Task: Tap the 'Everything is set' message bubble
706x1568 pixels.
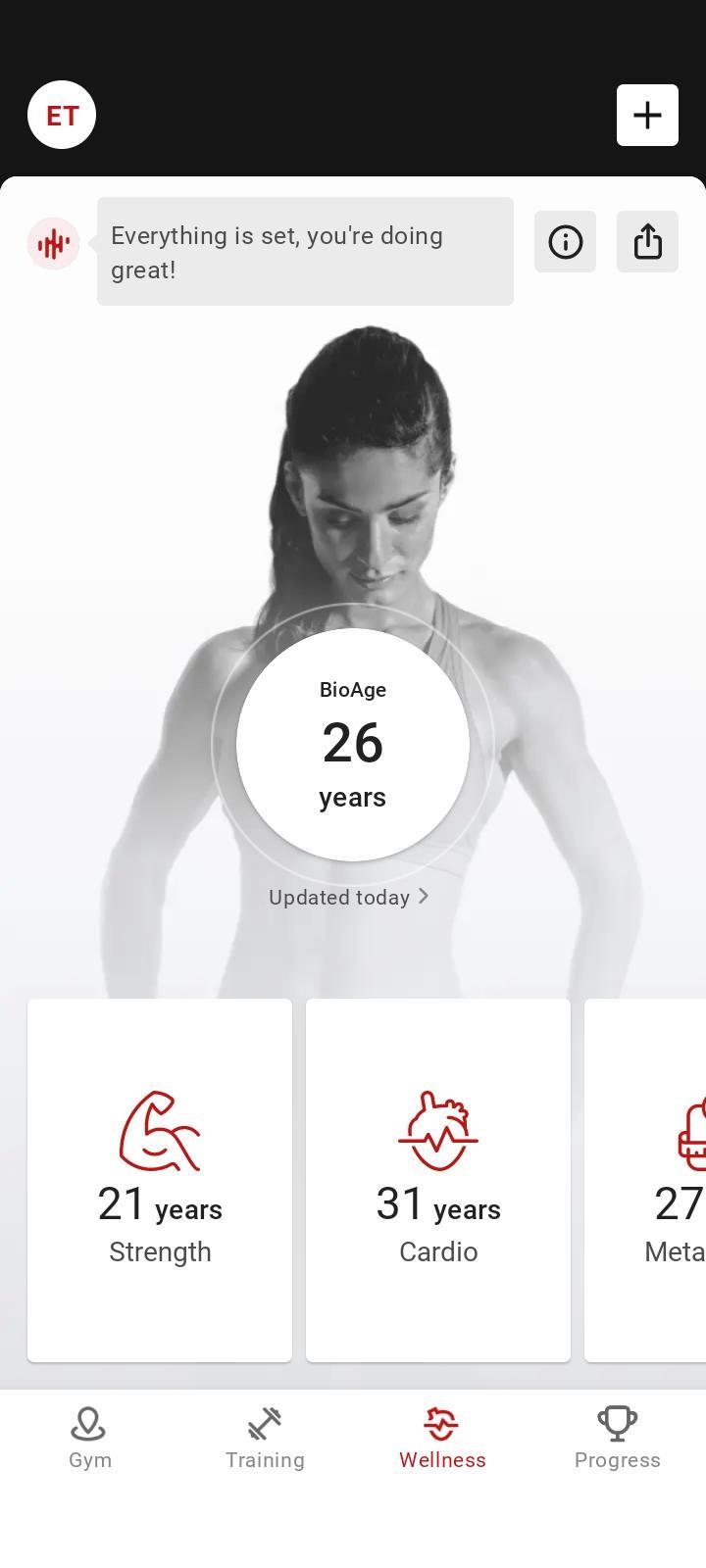Action: coord(305,251)
